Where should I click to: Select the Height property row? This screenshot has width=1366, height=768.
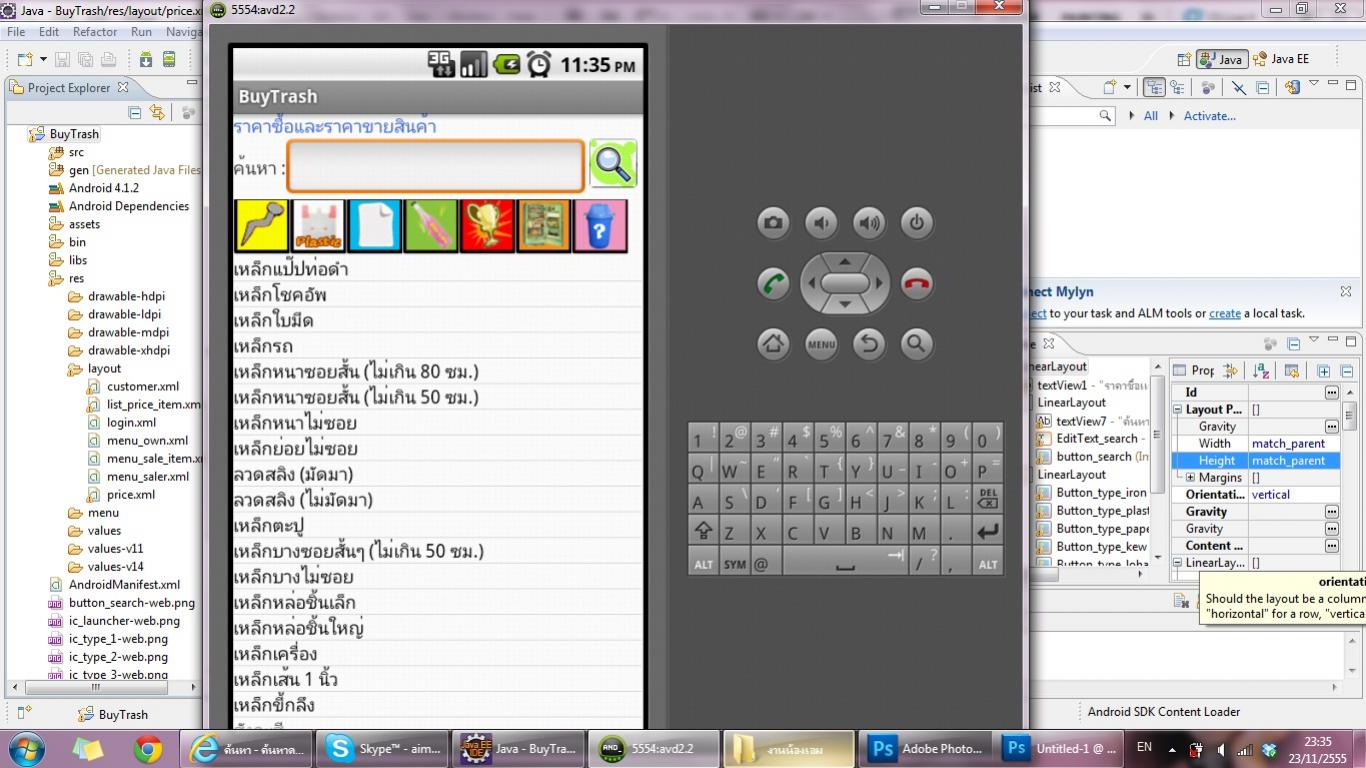point(1256,461)
